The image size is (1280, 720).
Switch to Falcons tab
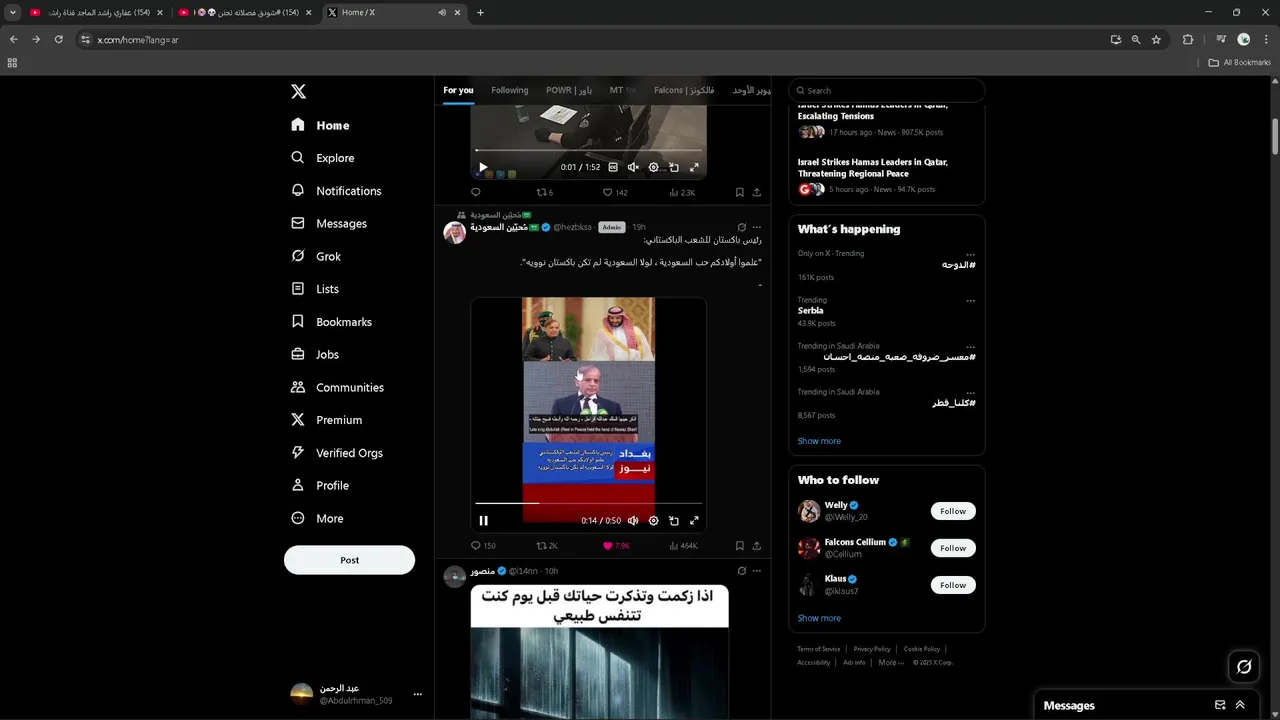pyautogui.click(x=684, y=90)
